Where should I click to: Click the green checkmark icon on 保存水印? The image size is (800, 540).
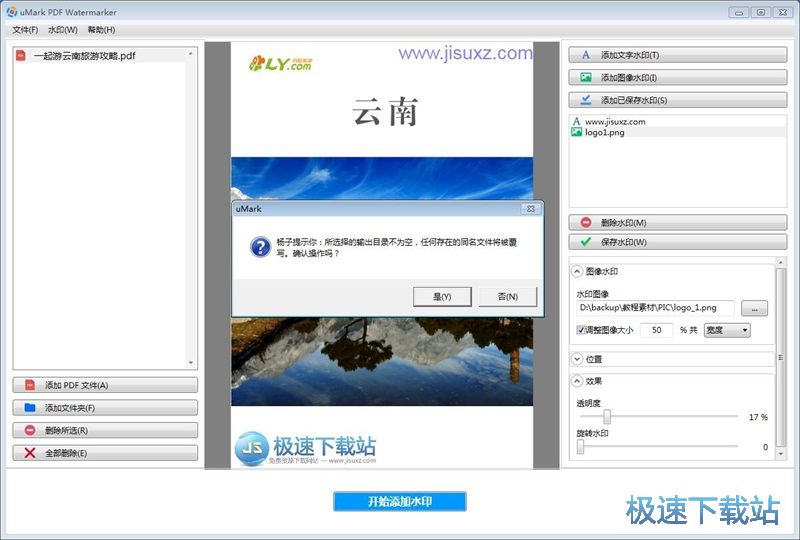[x=586, y=241]
